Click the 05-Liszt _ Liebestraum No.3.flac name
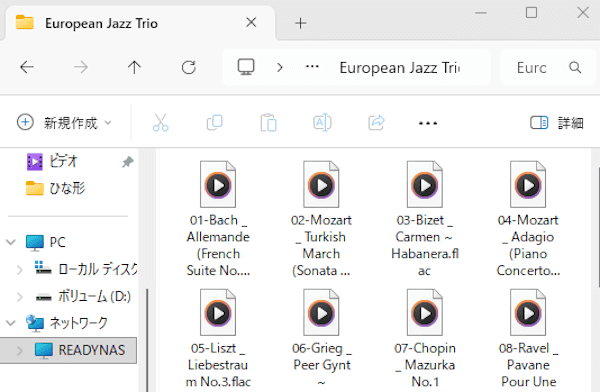Image resolution: width=600 pixels, height=392 pixels. coord(218,365)
